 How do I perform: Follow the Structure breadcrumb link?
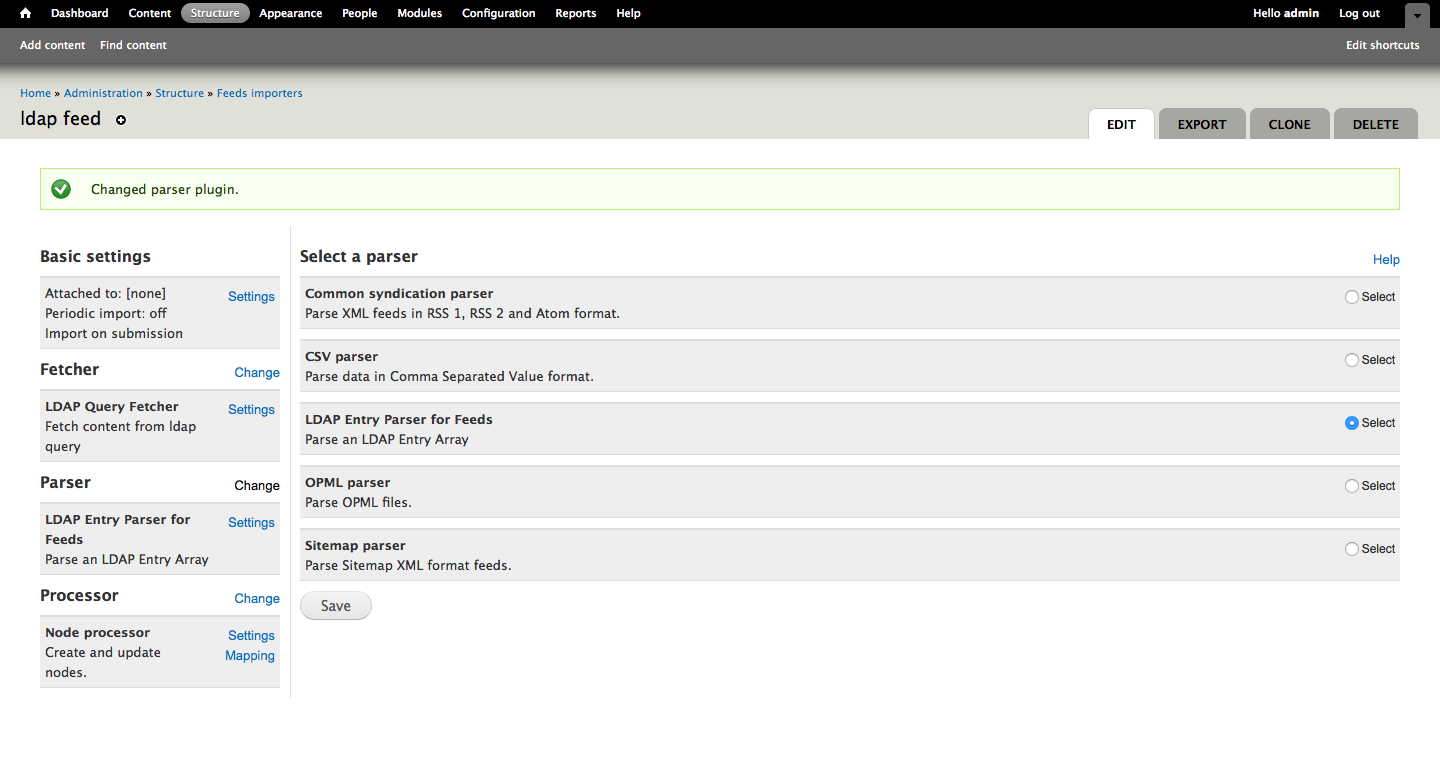tap(180, 93)
